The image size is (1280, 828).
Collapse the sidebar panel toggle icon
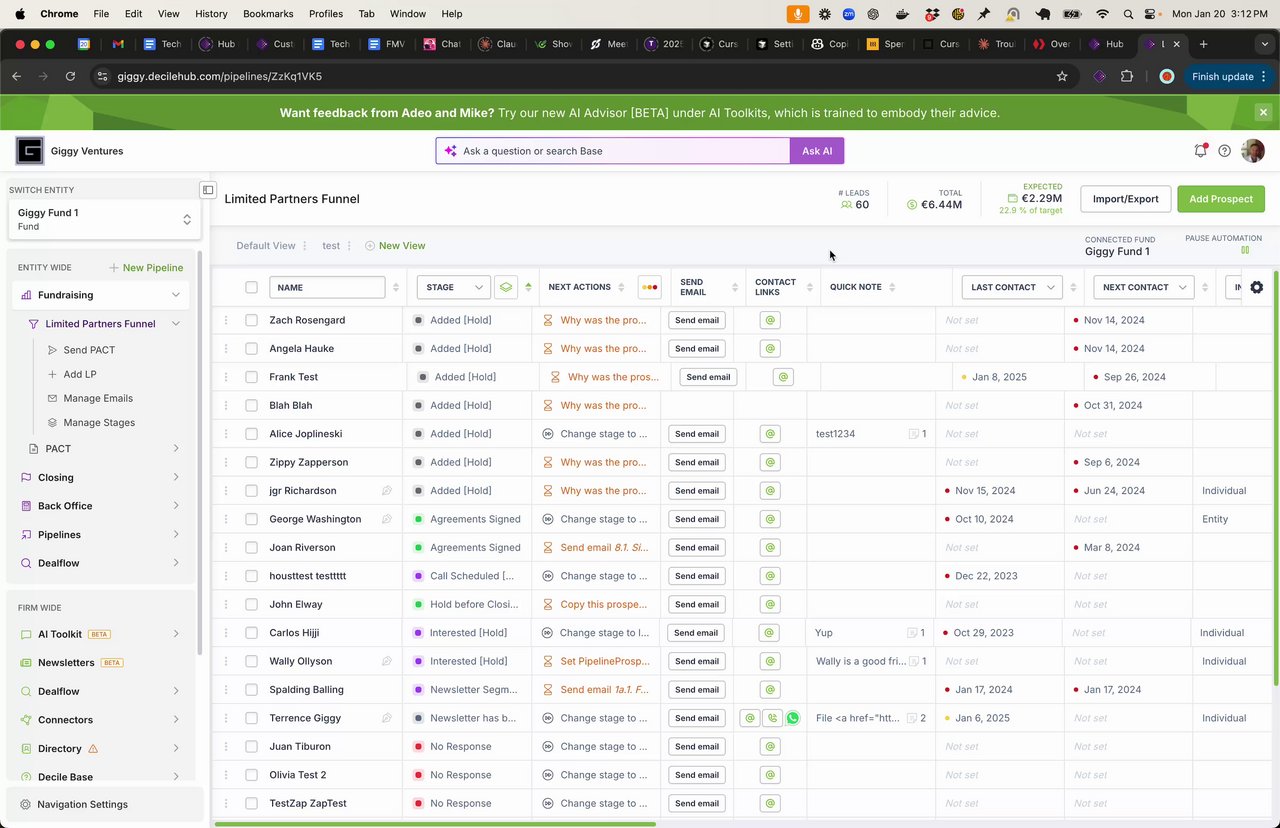[208, 190]
